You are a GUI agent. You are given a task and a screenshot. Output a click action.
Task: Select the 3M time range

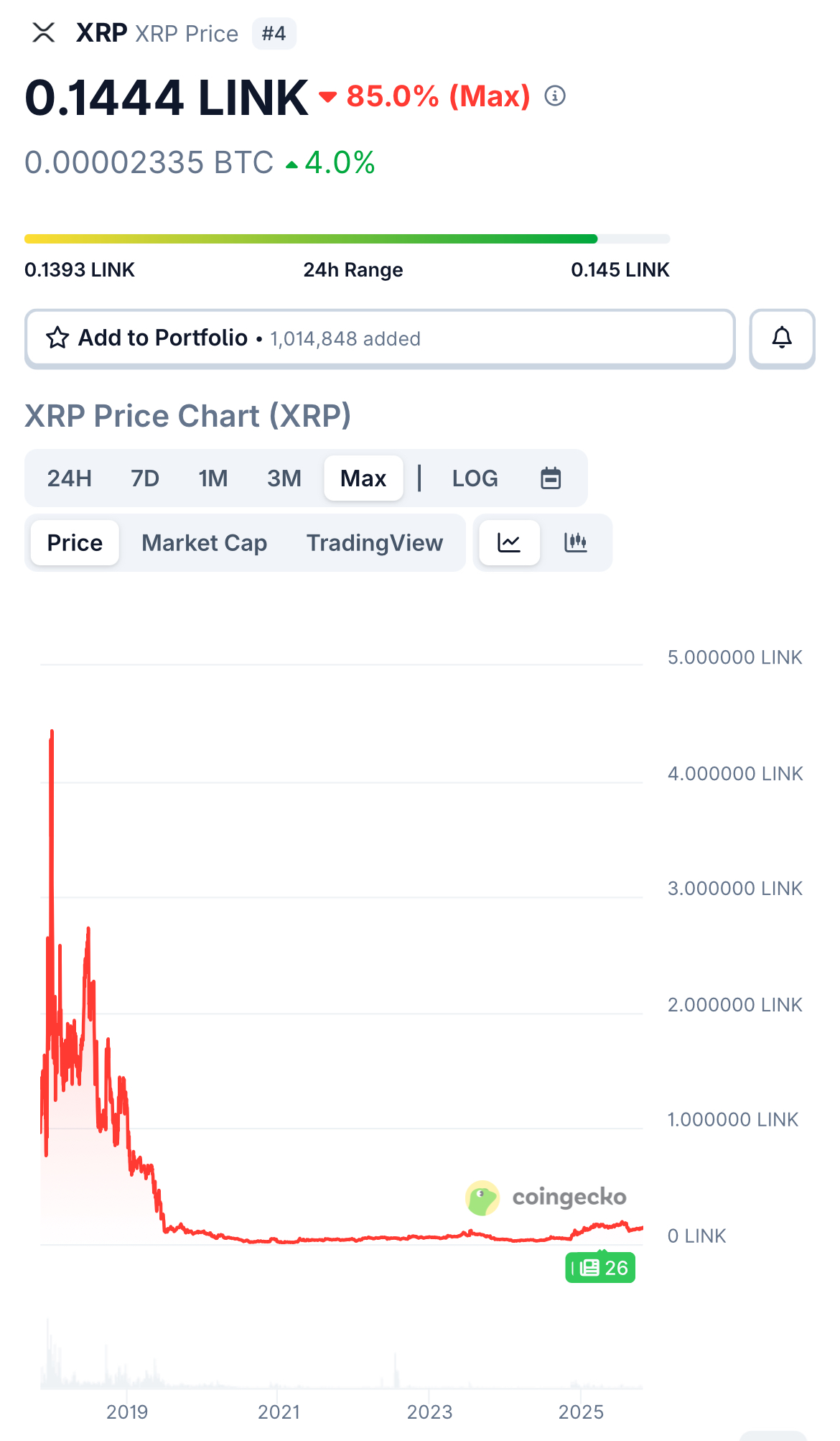(x=284, y=478)
